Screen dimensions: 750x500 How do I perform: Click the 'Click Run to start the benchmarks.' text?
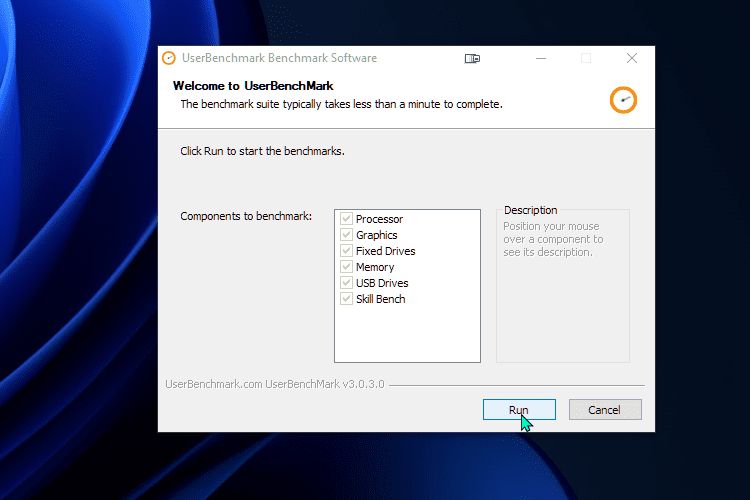(x=262, y=151)
